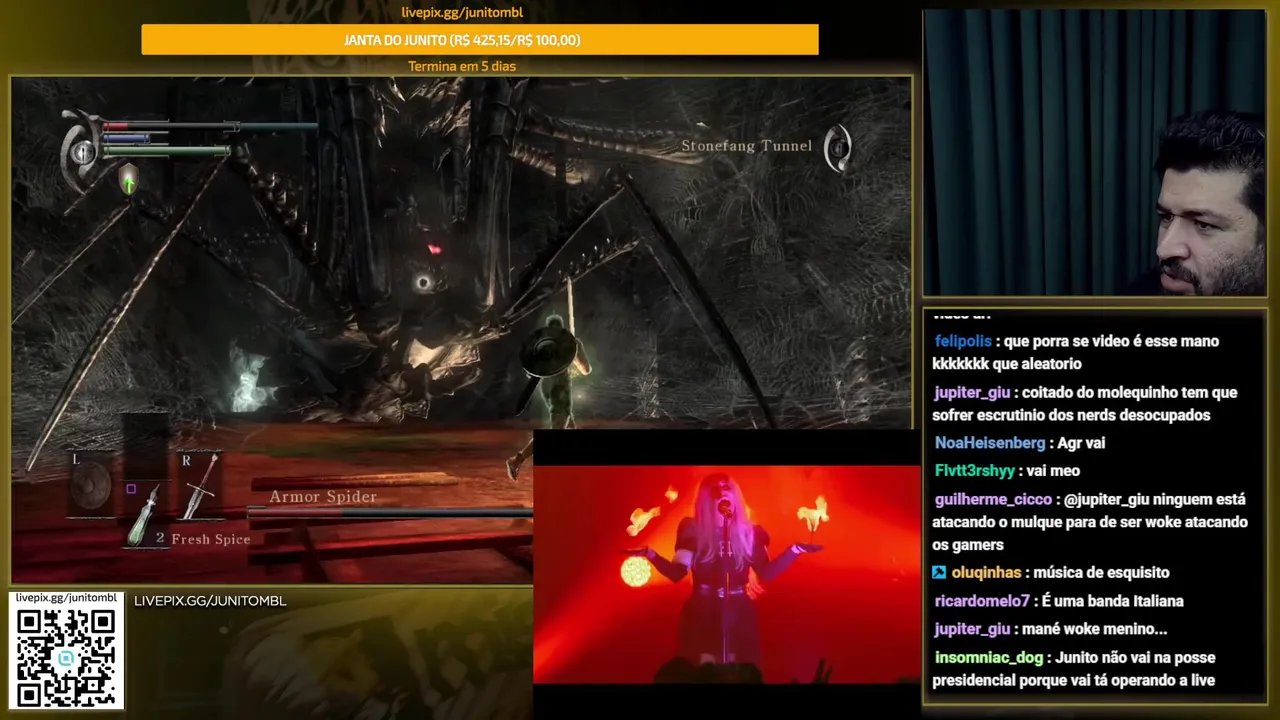Screen dimensions: 1280x720
Task: Click jupiter_giu on the 'mané woke menino' message
Action: (x=972, y=629)
